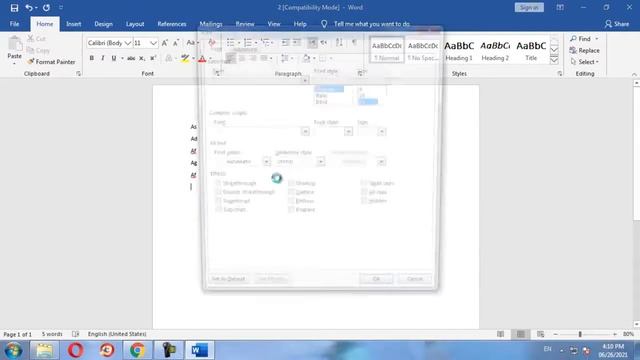Start a numbered list
This screenshot has width=640, height=360.
pos(248,42)
